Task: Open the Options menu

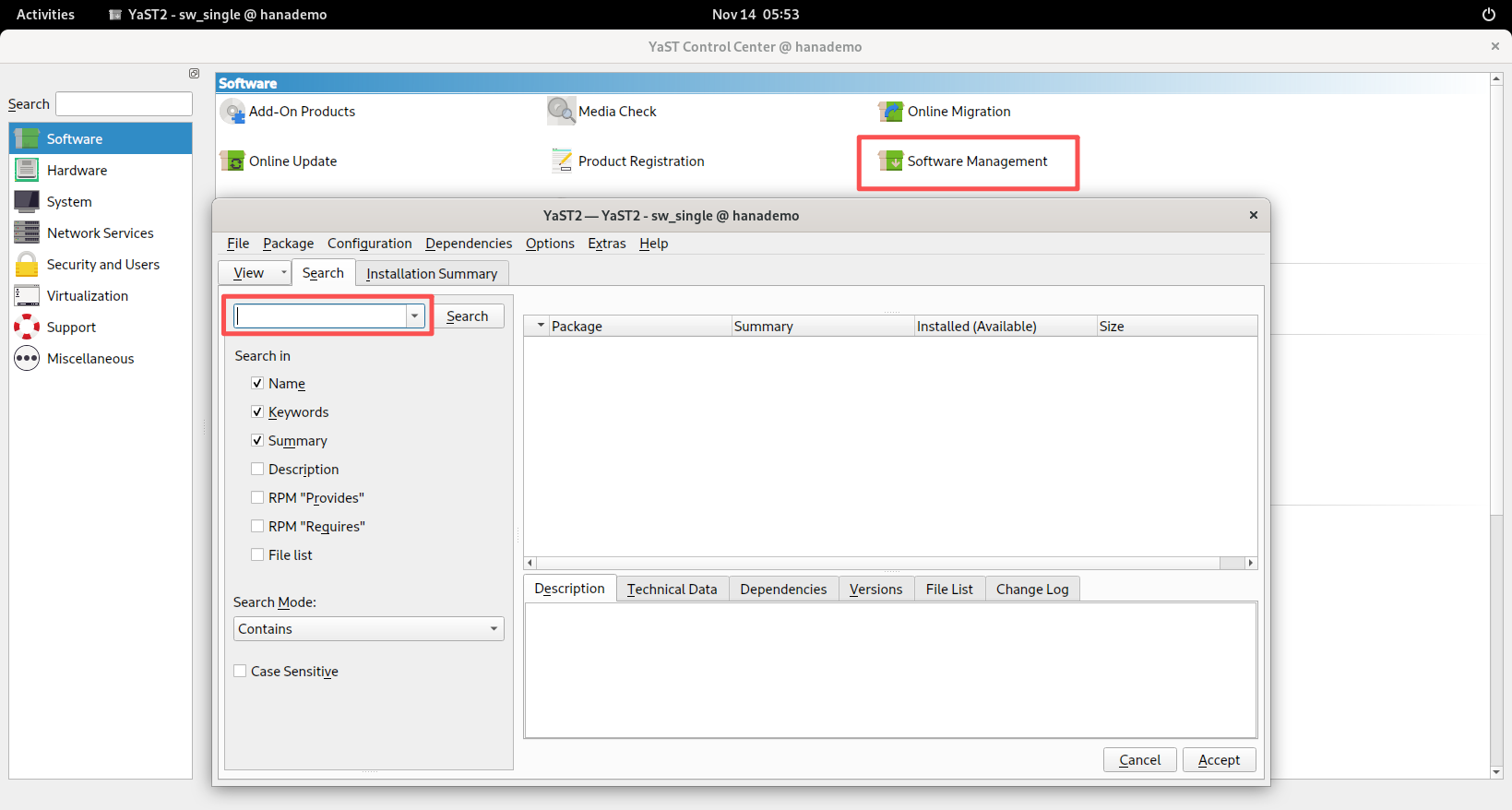Action: [x=550, y=244]
